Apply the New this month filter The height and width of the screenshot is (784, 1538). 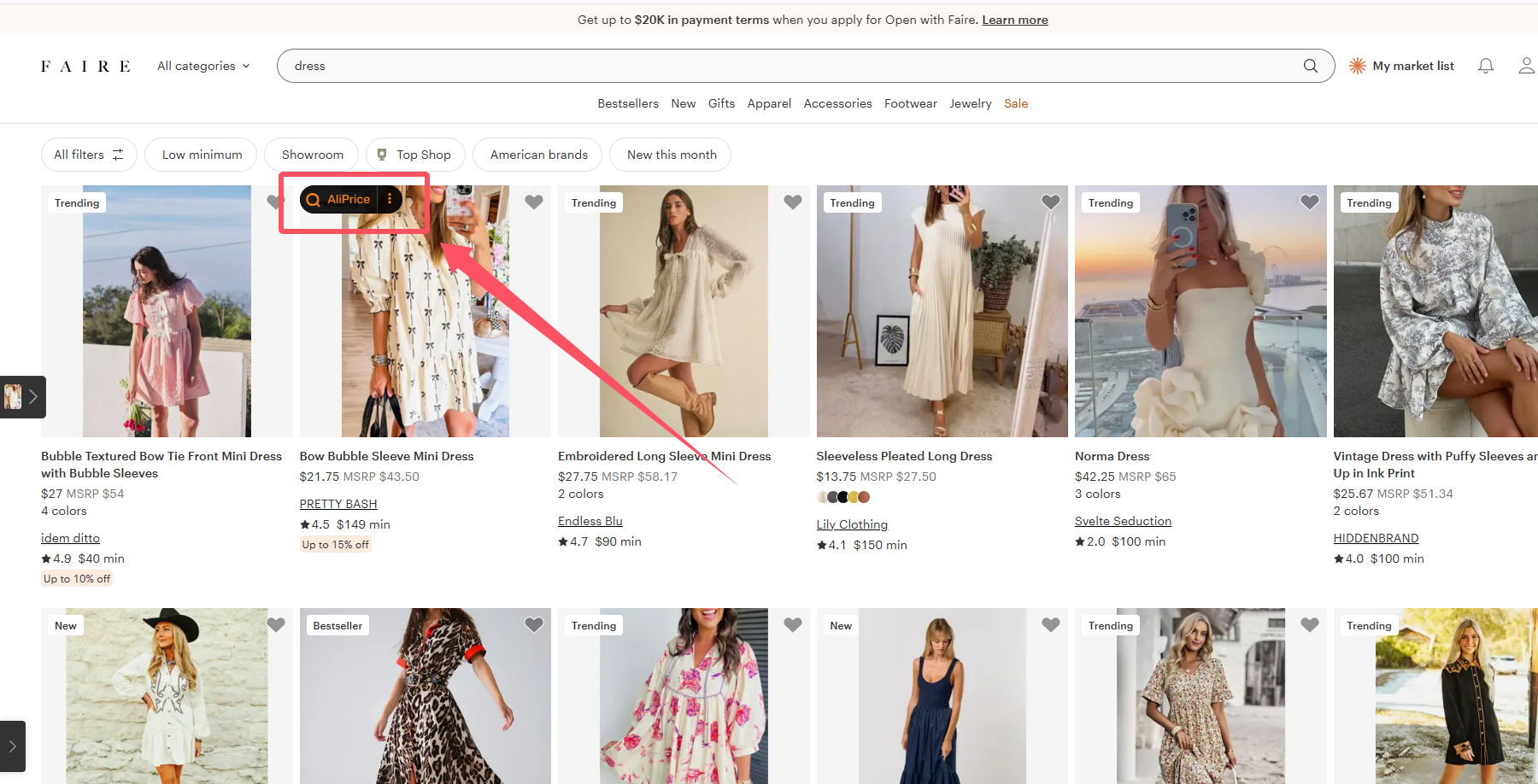tap(671, 155)
